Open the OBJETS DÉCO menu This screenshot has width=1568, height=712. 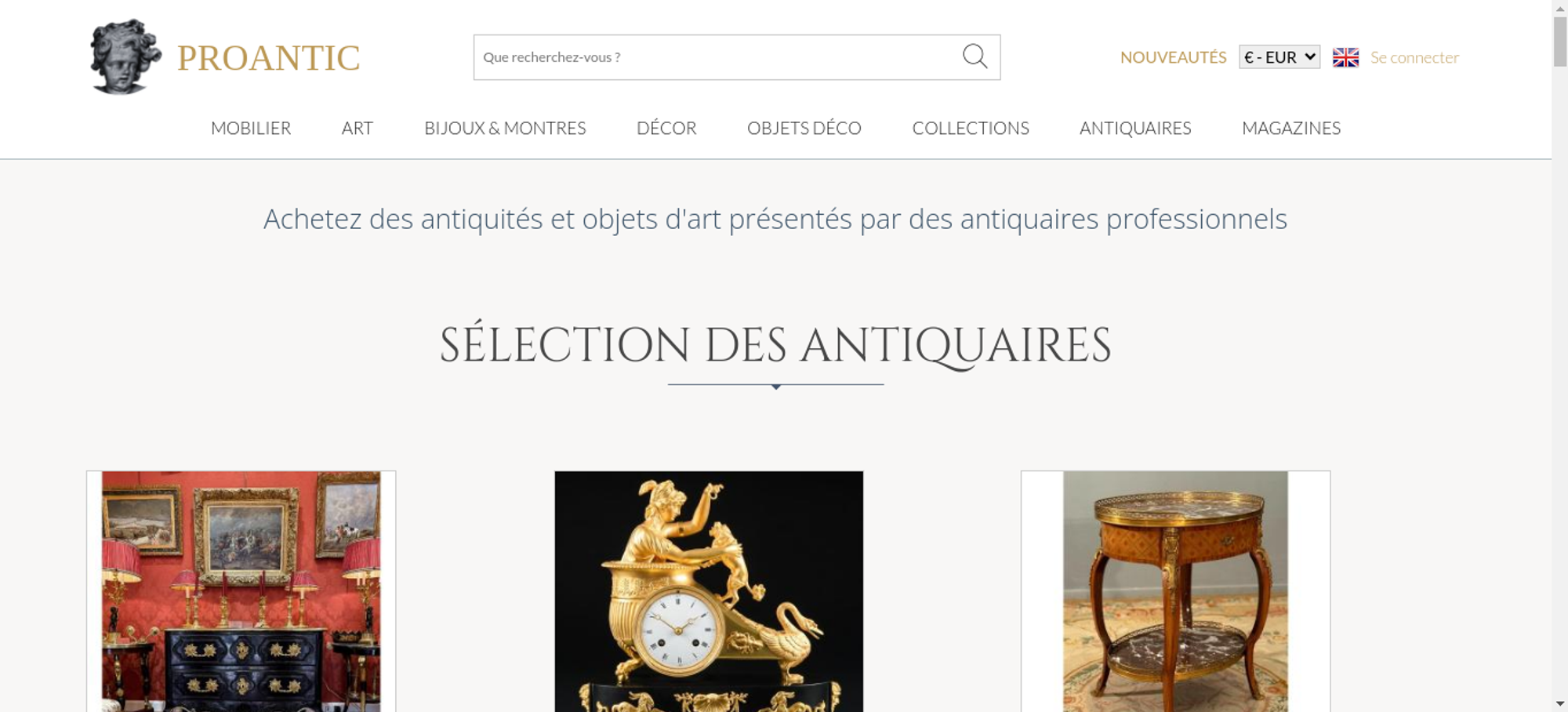[x=804, y=128]
